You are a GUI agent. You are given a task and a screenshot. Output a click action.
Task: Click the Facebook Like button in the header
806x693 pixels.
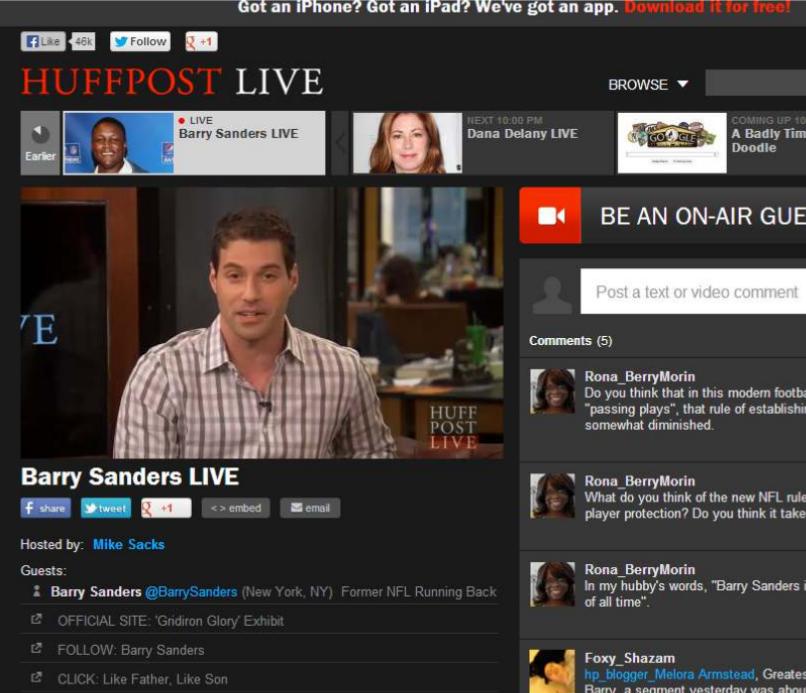tap(43, 42)
